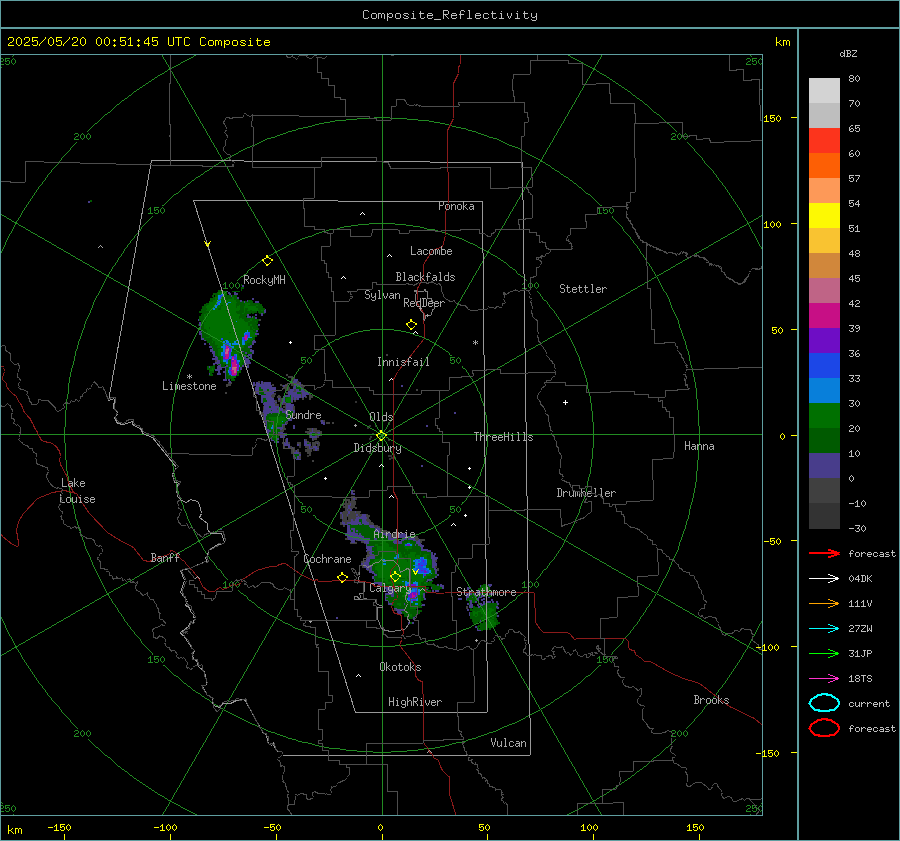Screen dimensions: 900x841
Task: Click the Composite_Reflectivity title text
Action: (450, 15)
